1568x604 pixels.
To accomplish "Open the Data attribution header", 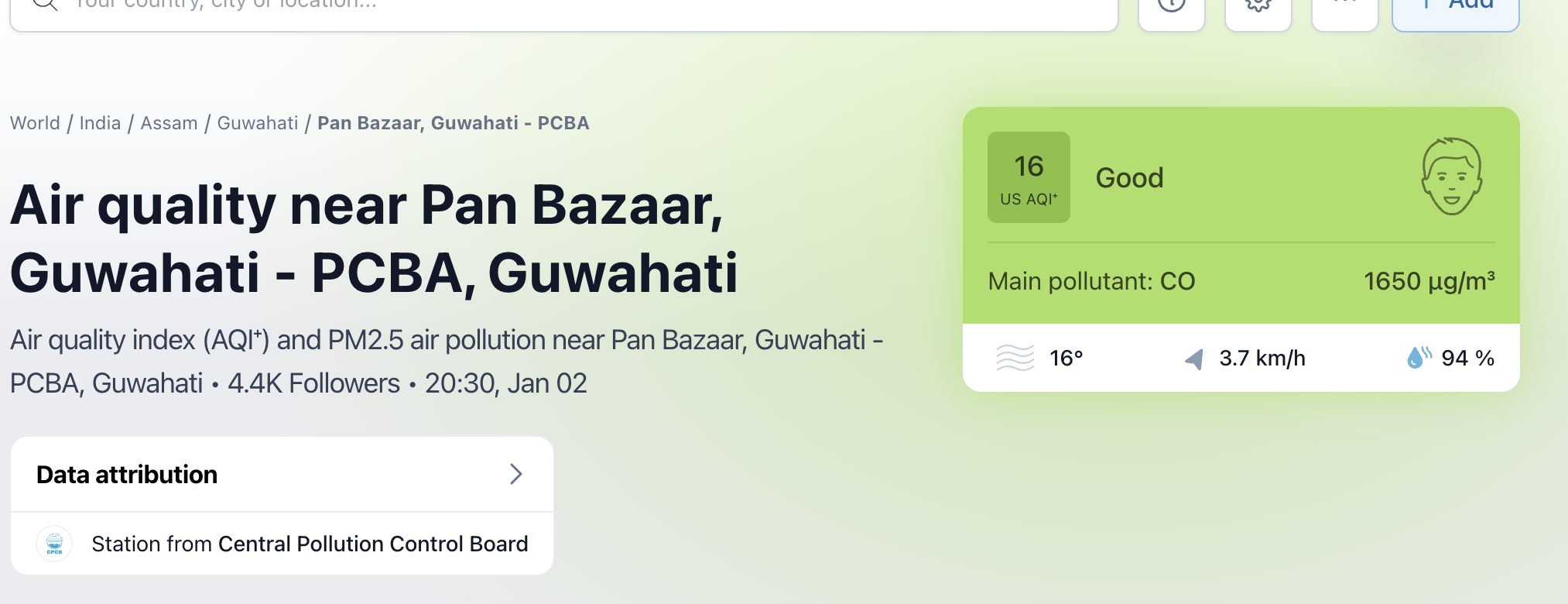I will [127, 475].
